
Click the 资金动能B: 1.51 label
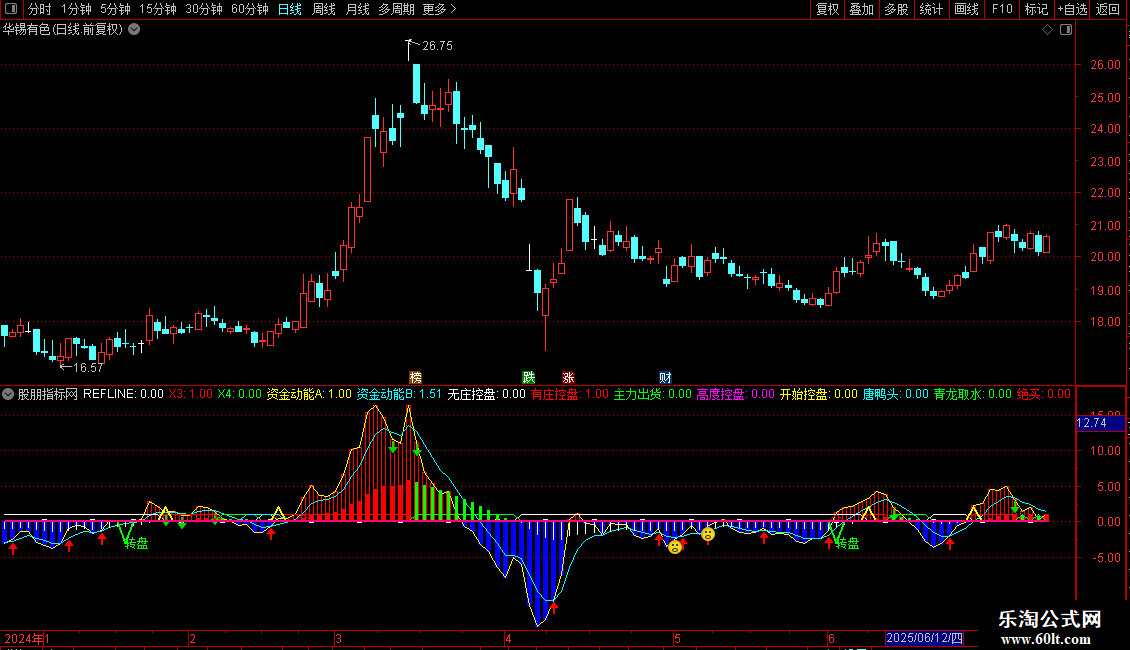(x=399, y=394)
